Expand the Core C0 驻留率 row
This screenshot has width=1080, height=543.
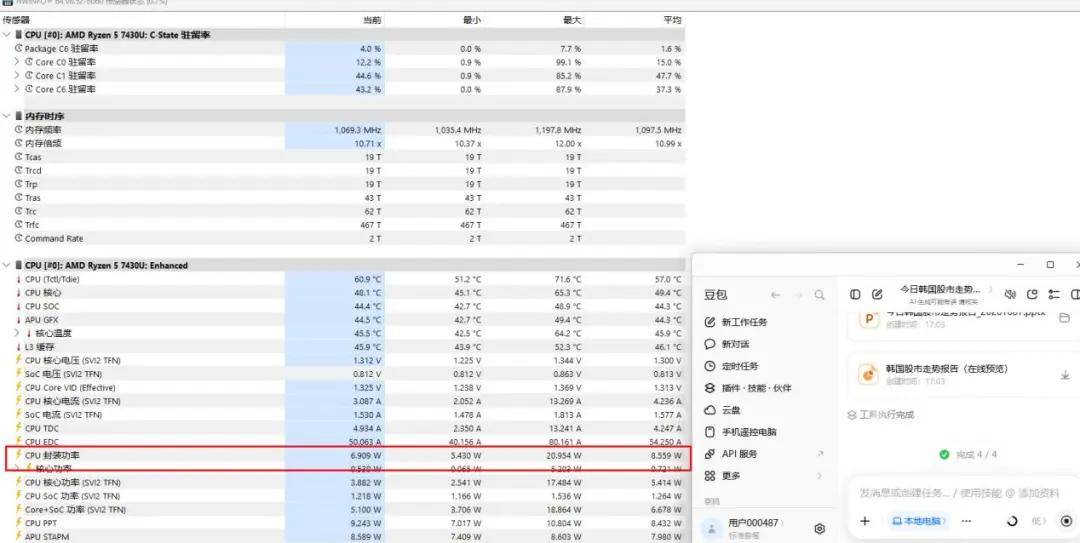point(17,62)
